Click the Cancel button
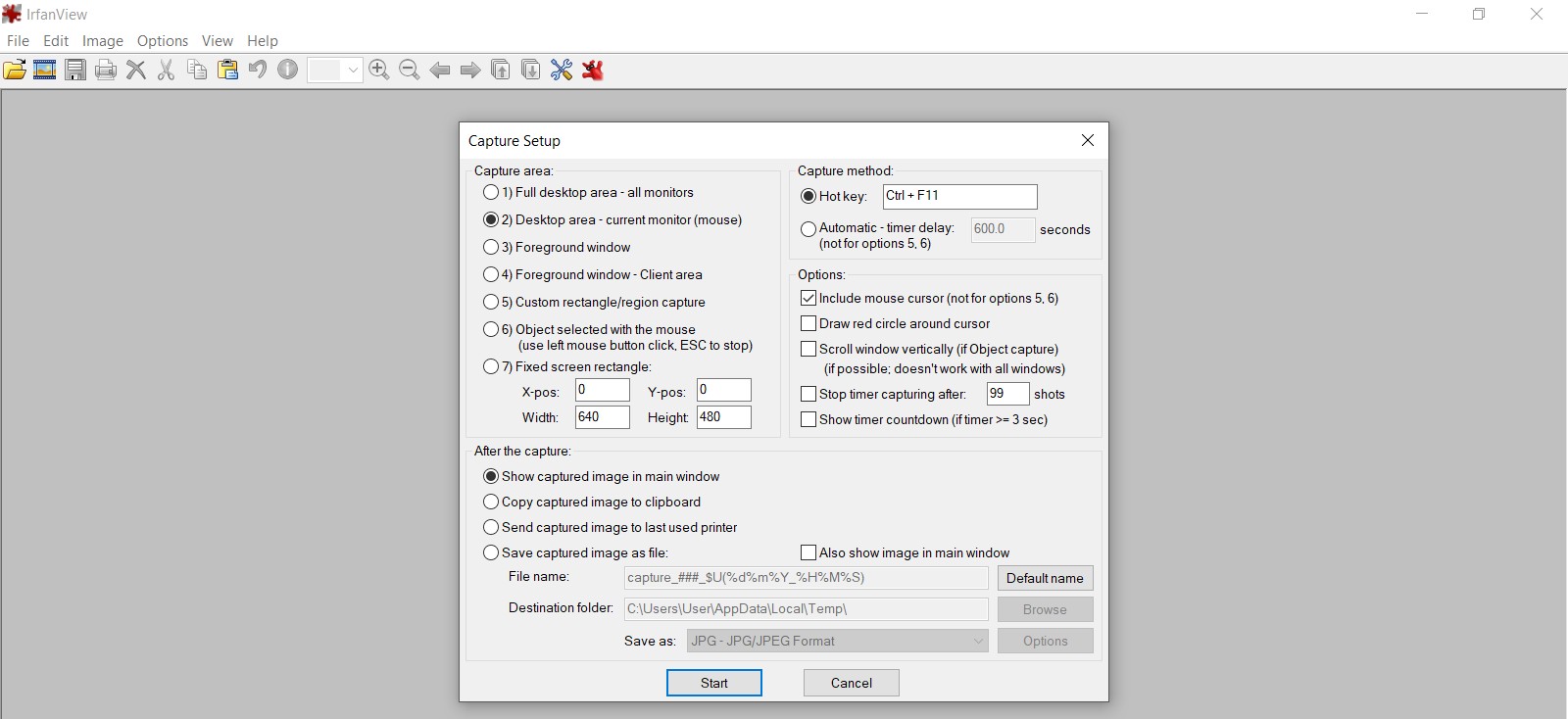This screenshot has width=1568, height=719. (852, 683)
